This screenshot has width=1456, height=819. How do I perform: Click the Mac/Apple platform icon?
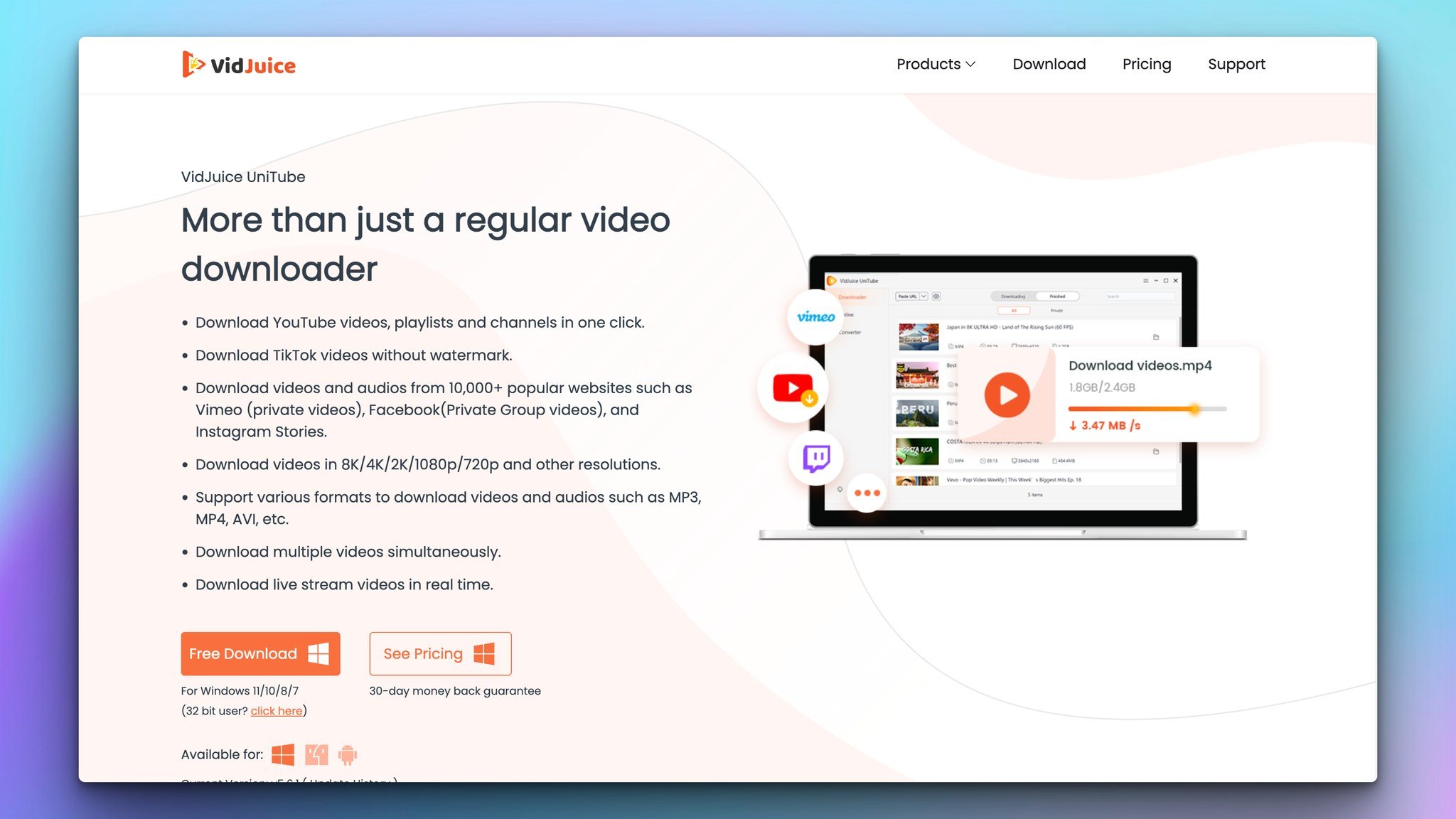point(314,754)
